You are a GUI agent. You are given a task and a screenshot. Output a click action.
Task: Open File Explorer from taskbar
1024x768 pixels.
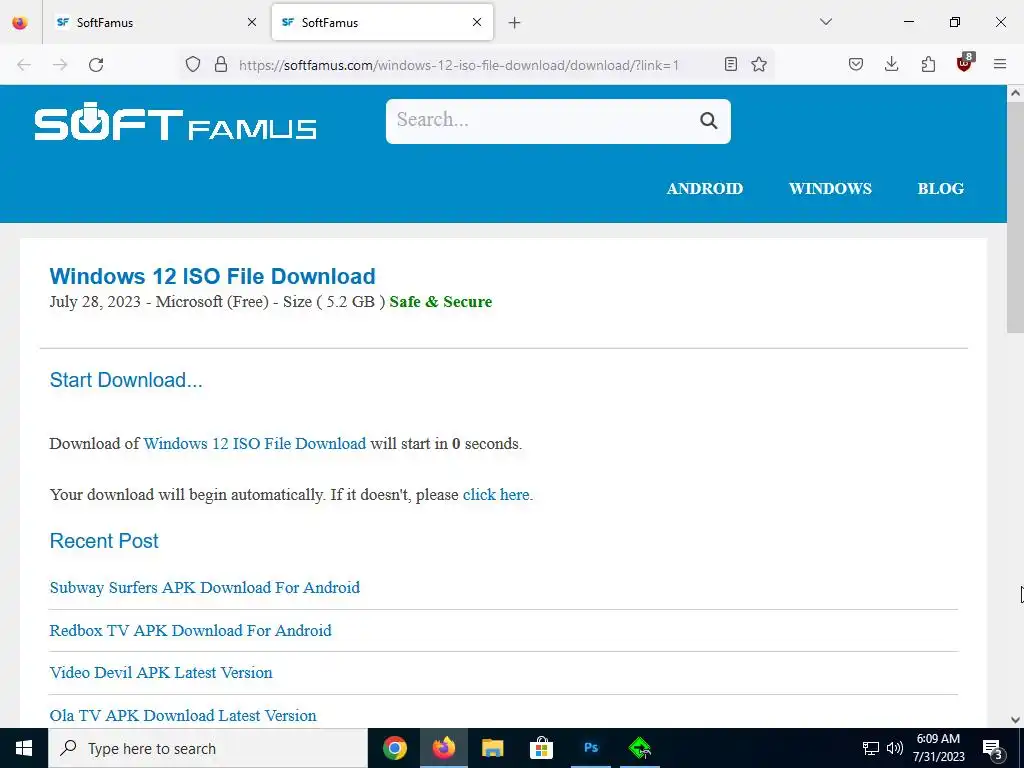tap(492, 748)
